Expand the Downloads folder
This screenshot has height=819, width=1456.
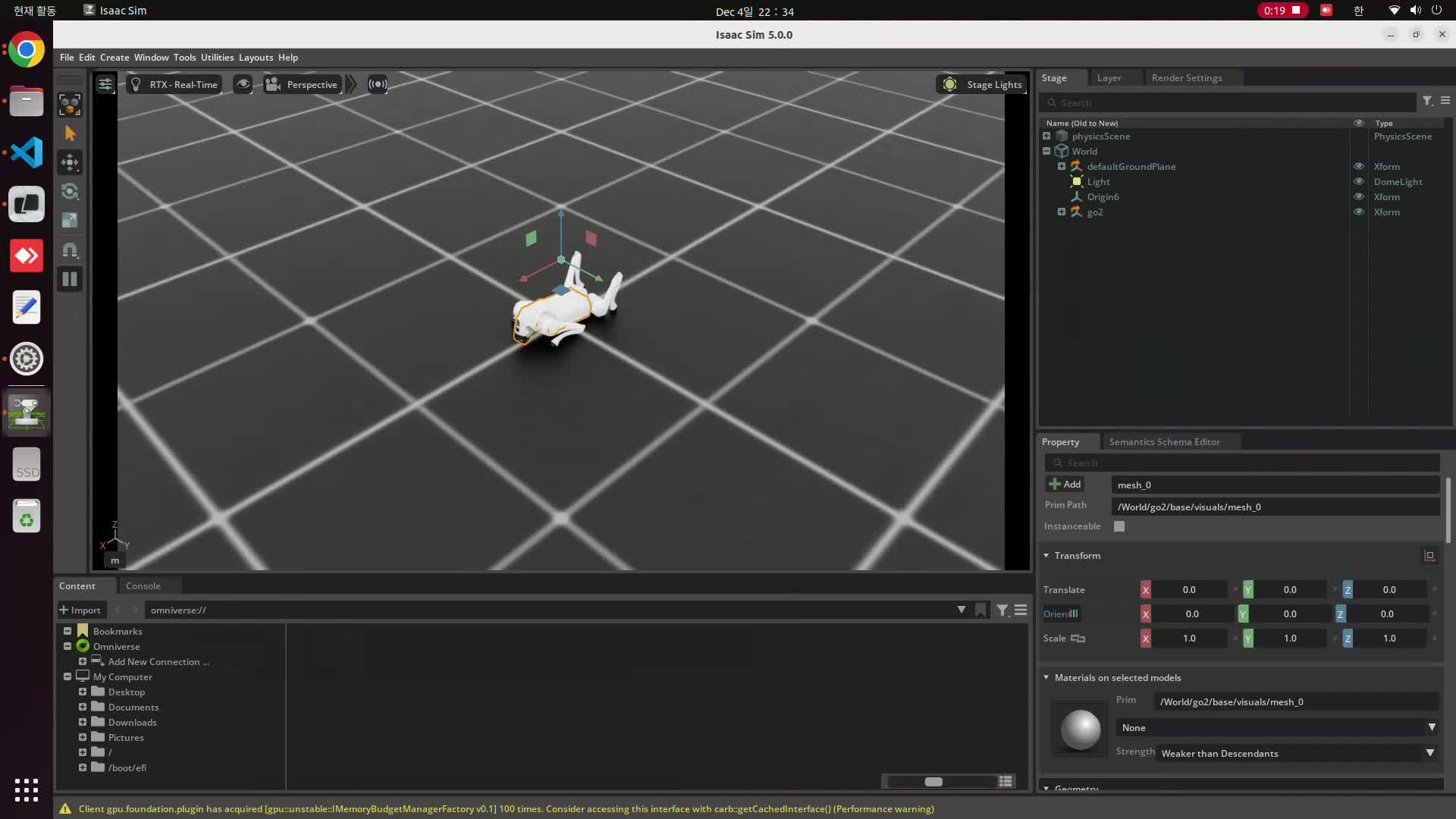[83, 722]
